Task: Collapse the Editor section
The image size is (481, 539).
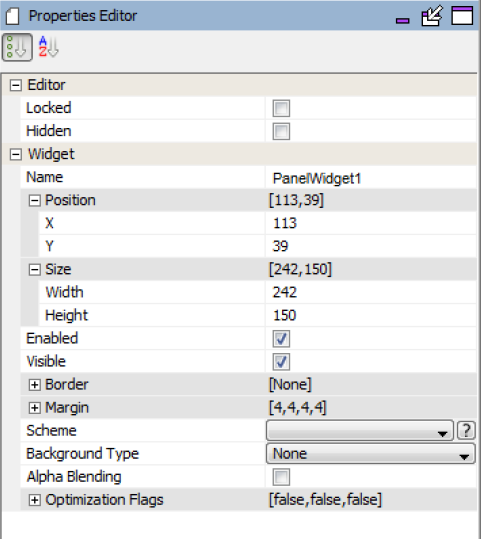Action: point(15,85)
